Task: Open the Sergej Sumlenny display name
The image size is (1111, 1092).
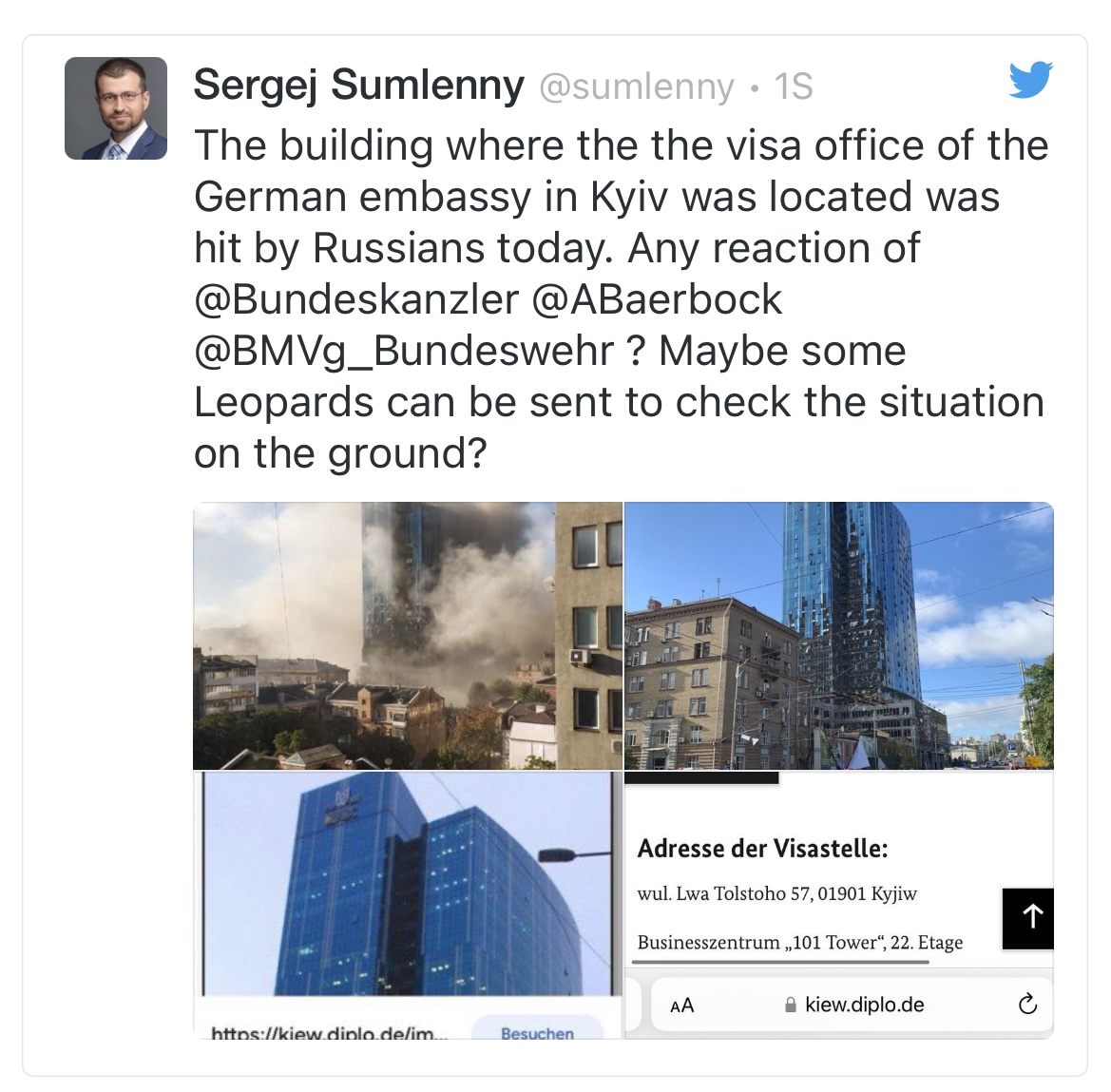Action: click(358, 85)
